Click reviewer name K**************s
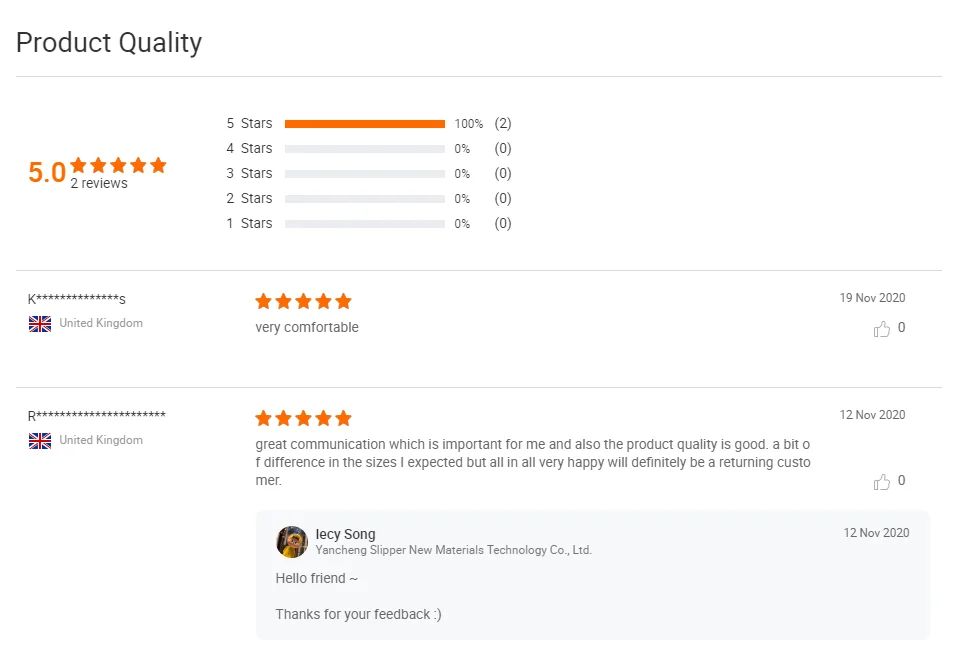The height and width of the screenshot is (670, 958). click(x=77, y=299)
